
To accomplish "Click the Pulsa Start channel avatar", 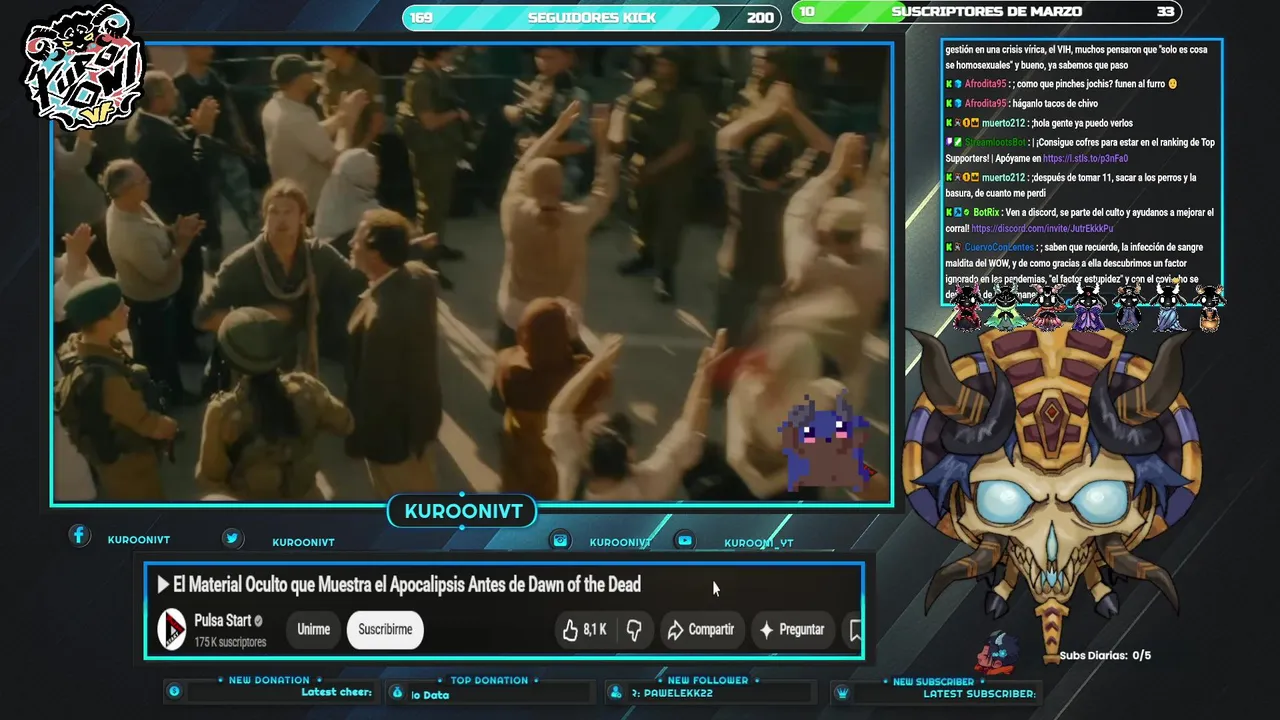I will (x=172, y=630).
